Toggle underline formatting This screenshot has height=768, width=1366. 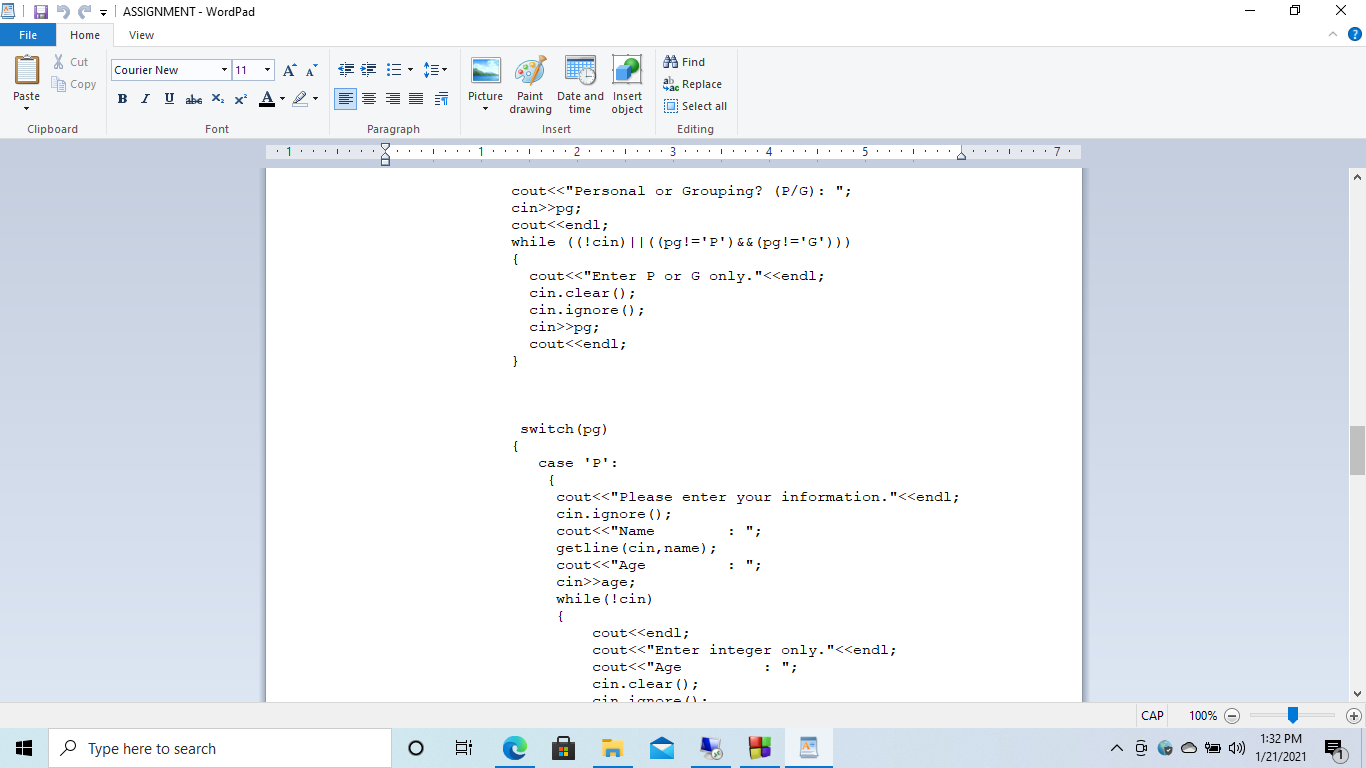pos(169,99)
